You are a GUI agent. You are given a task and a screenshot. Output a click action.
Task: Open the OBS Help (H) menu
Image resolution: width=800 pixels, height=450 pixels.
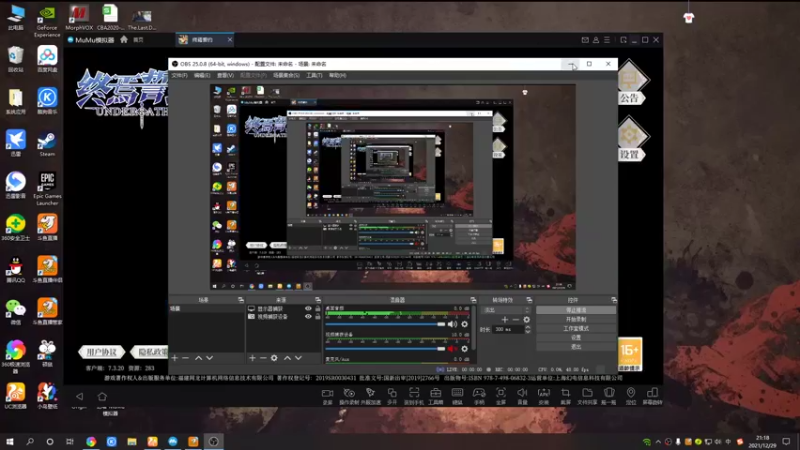tap(337, 76)
